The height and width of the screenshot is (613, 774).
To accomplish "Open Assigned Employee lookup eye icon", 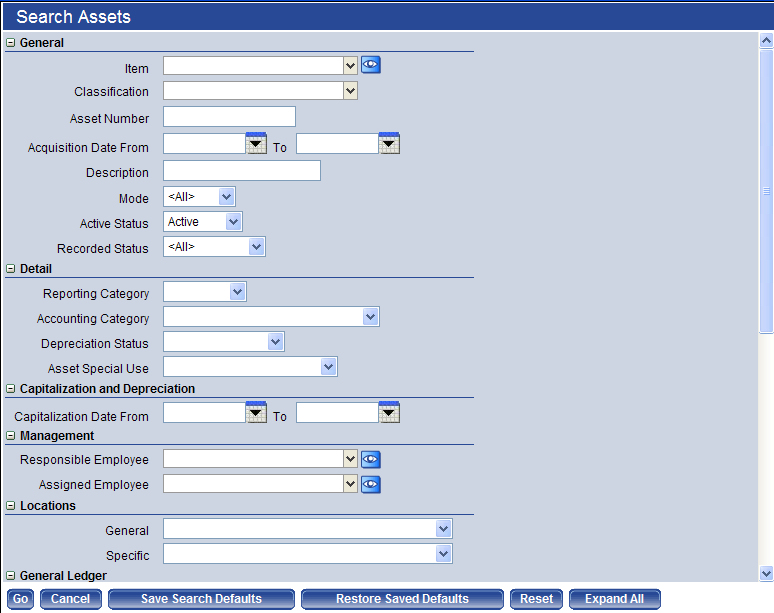I will click(371, 484).
